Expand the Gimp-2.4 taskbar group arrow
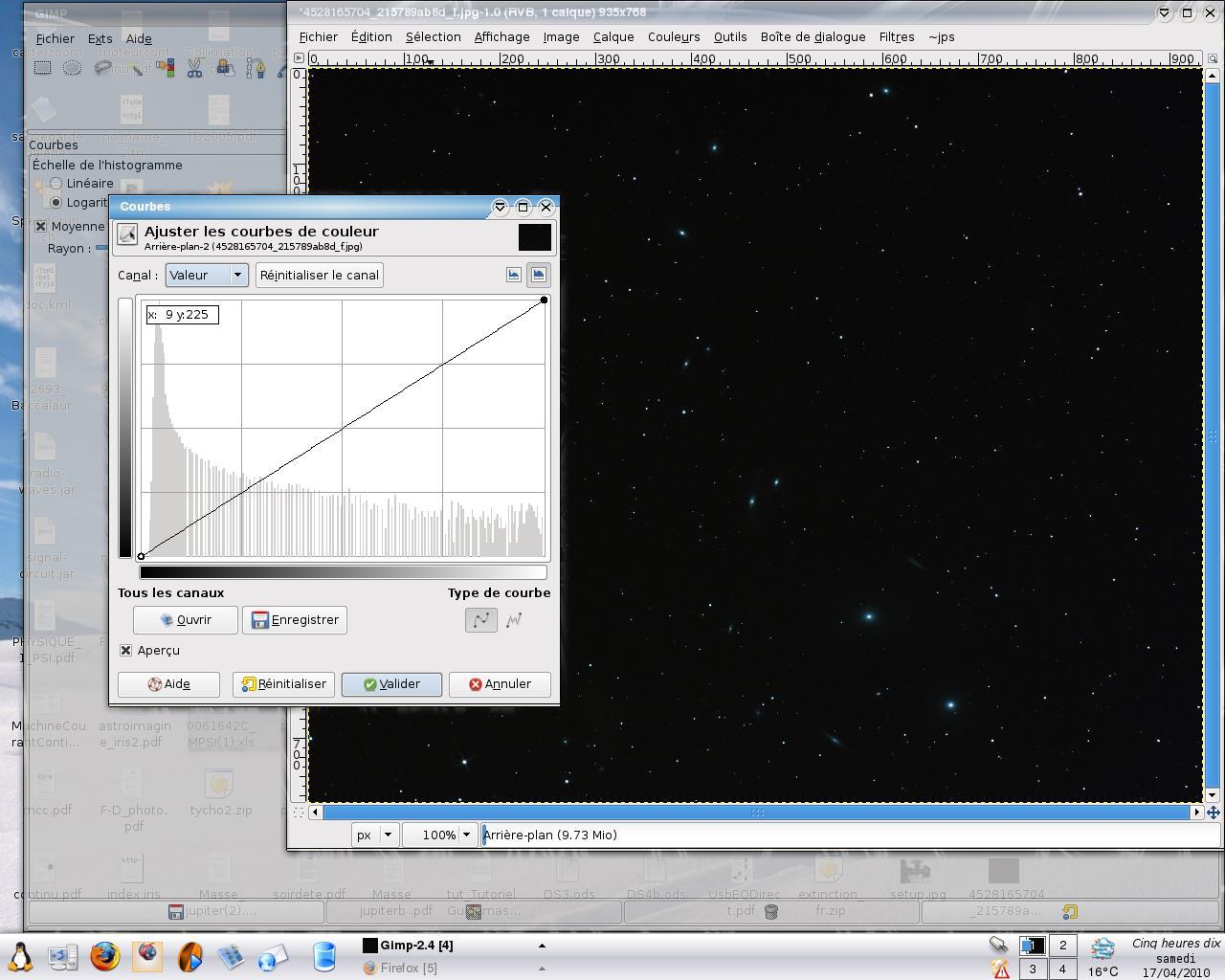The image size is (1225, 980). click(x=542, y=946)
